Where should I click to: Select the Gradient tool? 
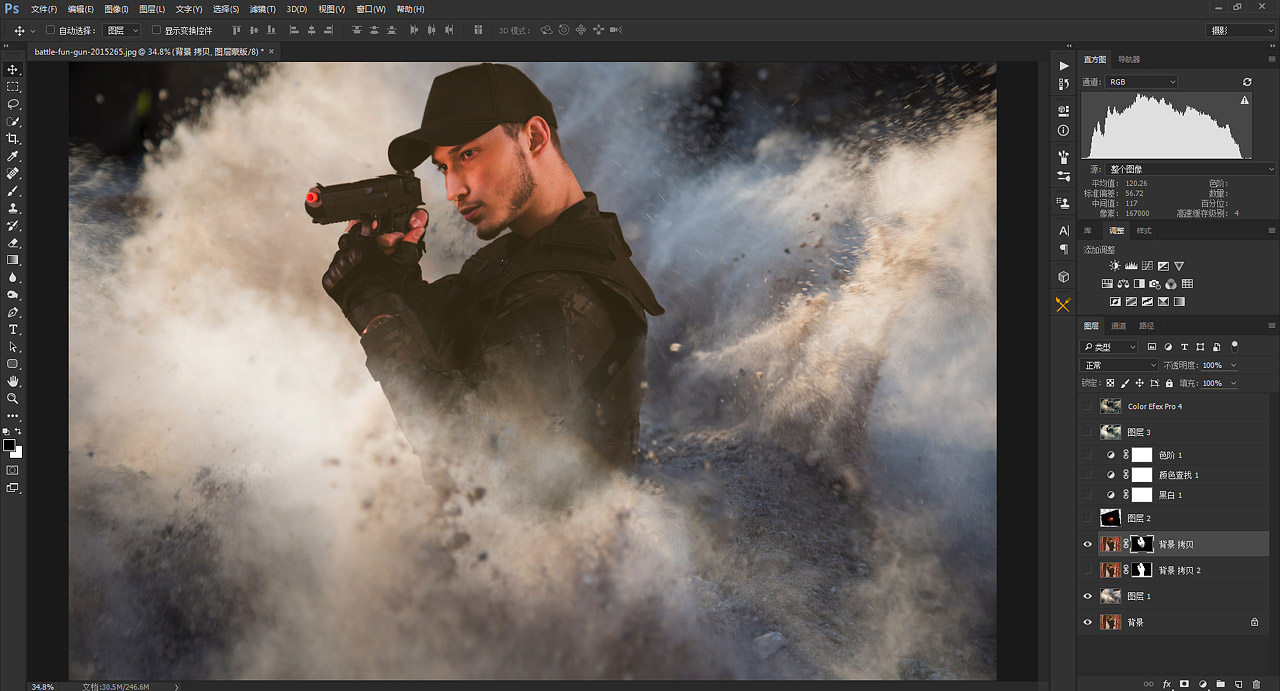[13, 260]
